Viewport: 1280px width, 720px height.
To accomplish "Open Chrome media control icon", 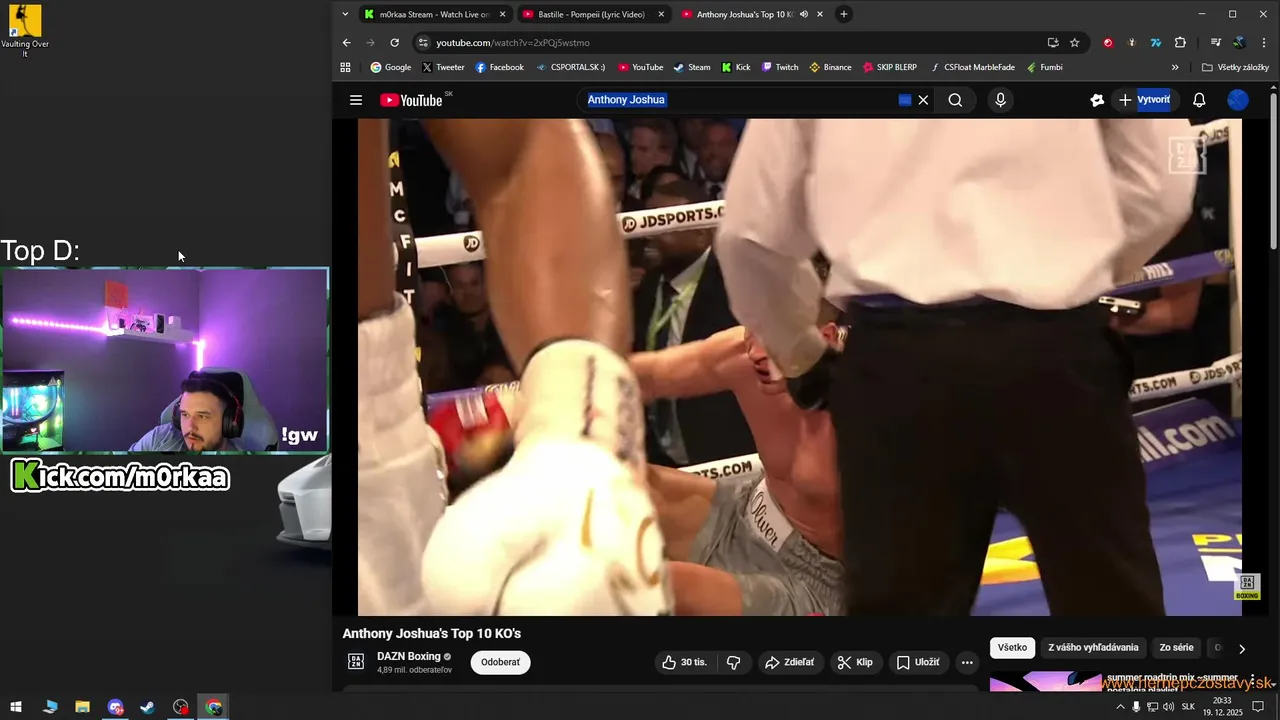I will (1216, 43).
